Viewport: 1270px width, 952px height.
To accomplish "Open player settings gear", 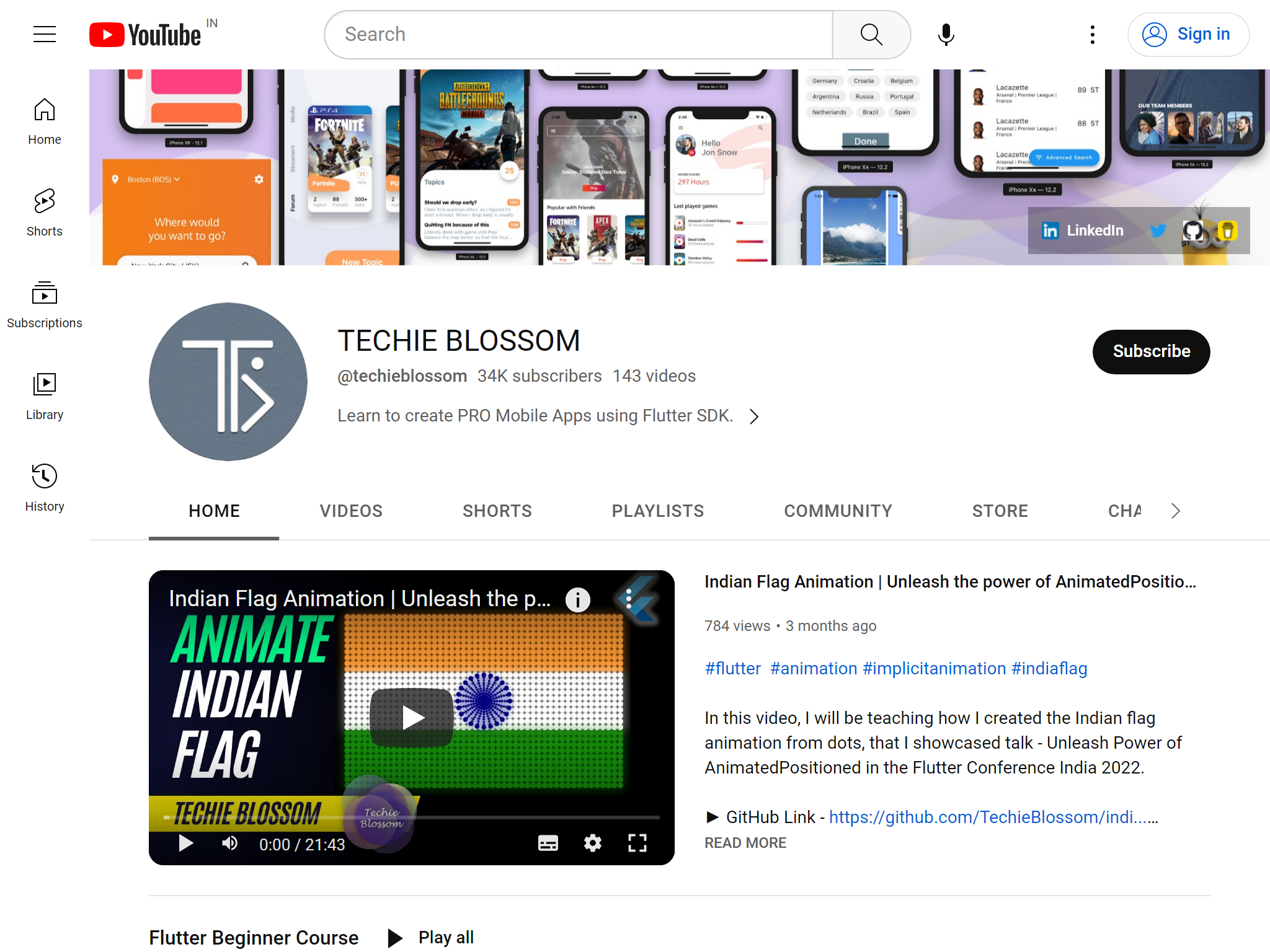I will coord(593,844).
